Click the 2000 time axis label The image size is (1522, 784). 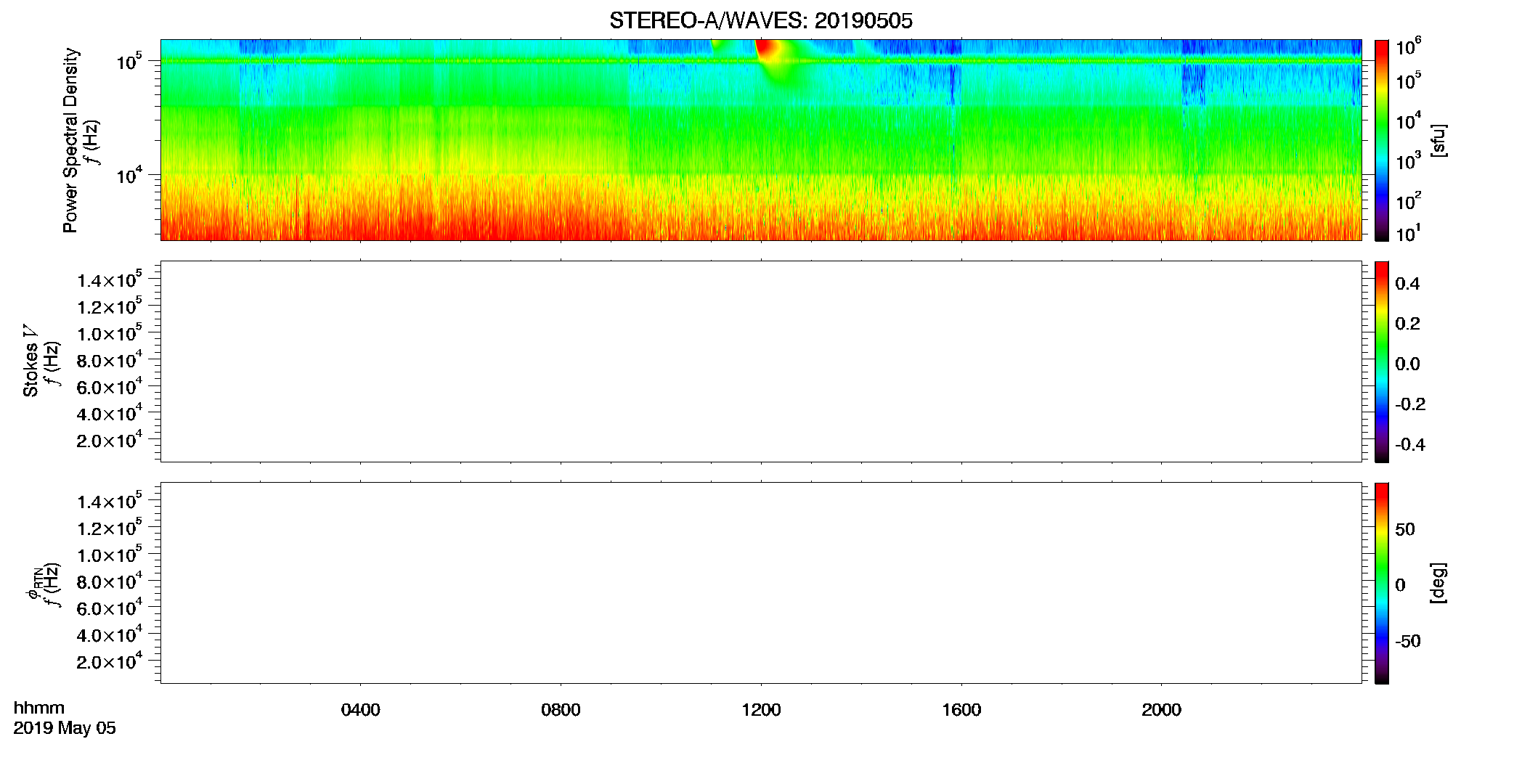(x=1161, y=710)
